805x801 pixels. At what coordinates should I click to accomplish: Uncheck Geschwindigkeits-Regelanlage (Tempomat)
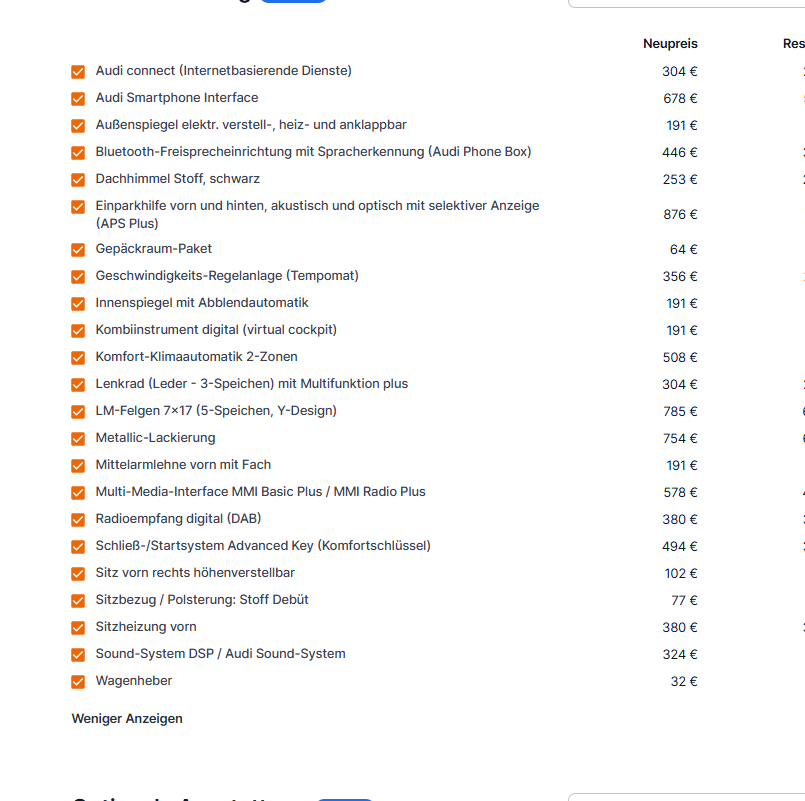(x=78, y=277)
